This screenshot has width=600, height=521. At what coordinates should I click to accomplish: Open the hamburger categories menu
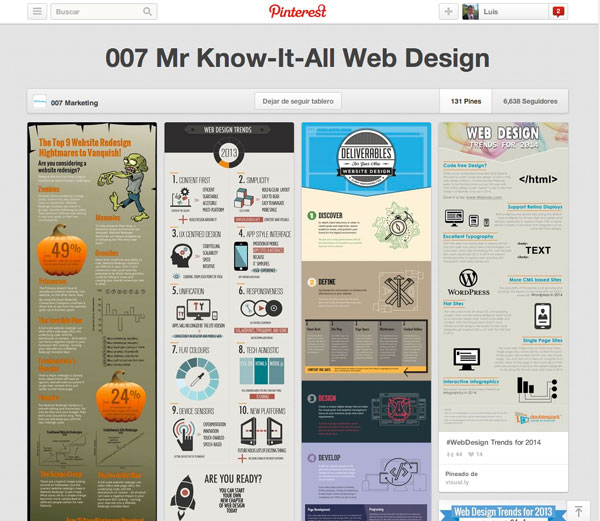click(37, 11)
